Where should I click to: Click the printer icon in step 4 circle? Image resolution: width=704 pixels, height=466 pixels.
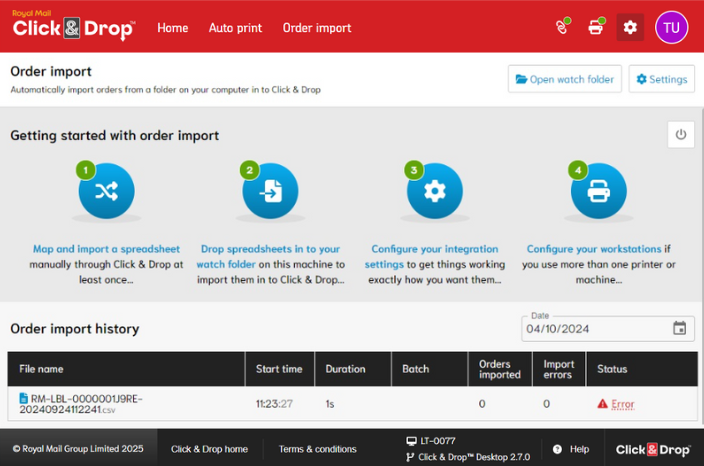(598, 191)
